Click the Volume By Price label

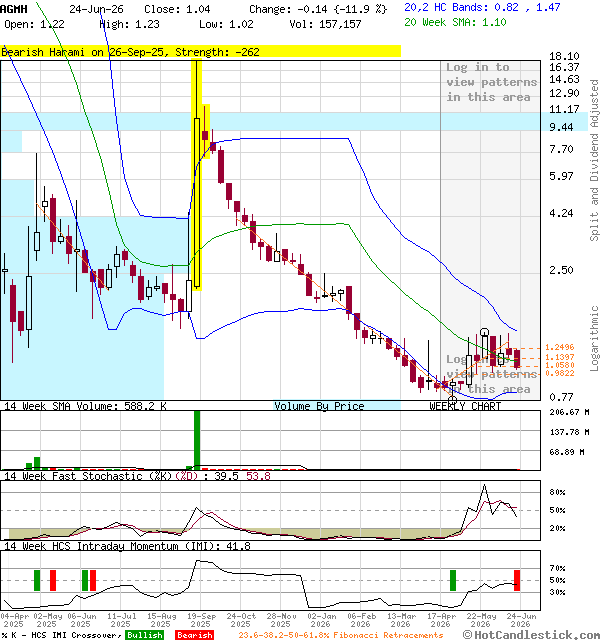319,406
